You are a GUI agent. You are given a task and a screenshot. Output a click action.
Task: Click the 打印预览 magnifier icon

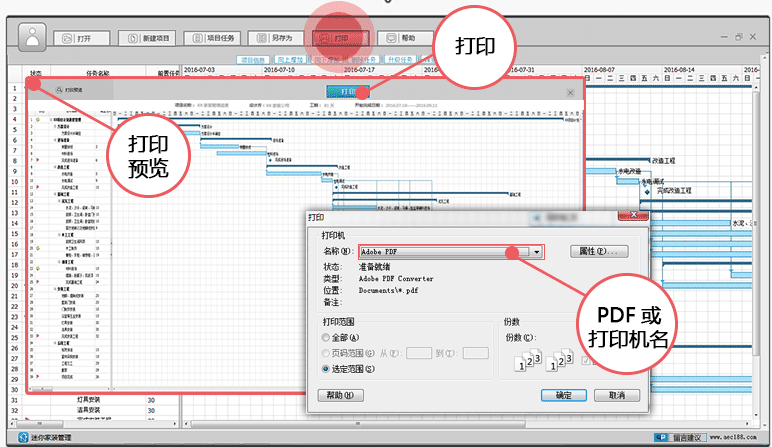(x=59, y=90)
